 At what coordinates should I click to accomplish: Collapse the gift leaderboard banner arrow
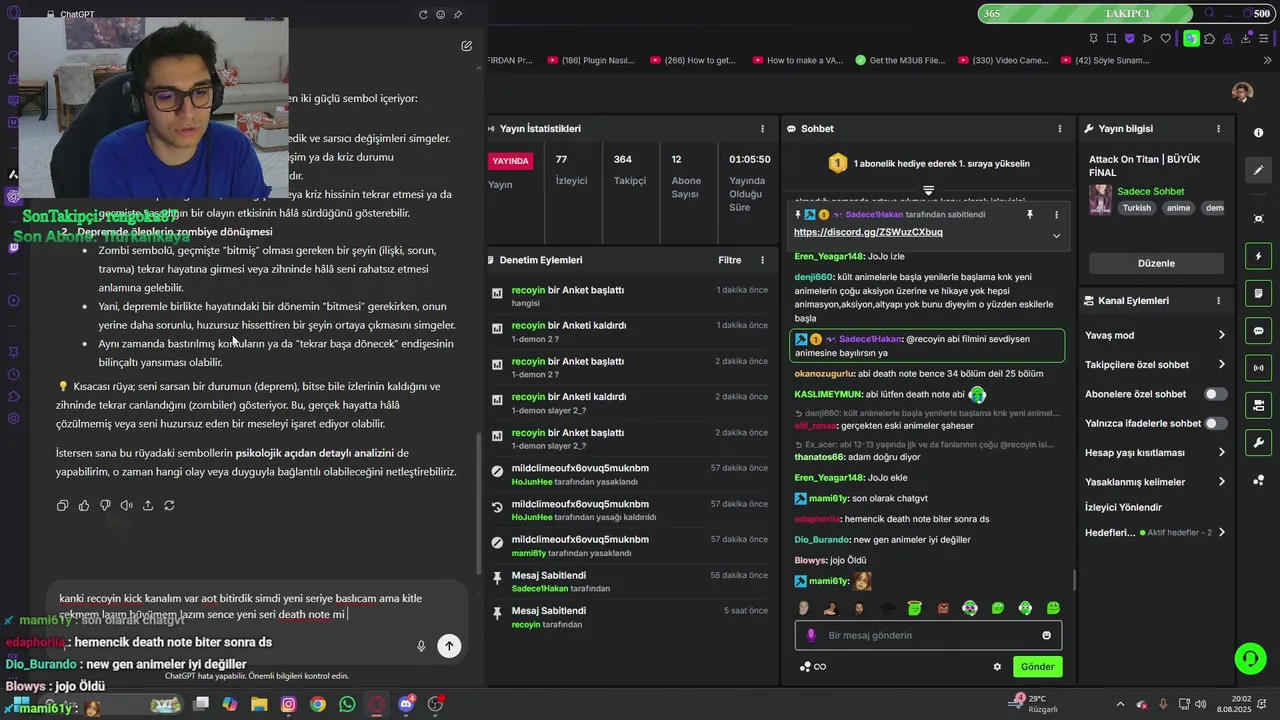(x=928, y=190)
